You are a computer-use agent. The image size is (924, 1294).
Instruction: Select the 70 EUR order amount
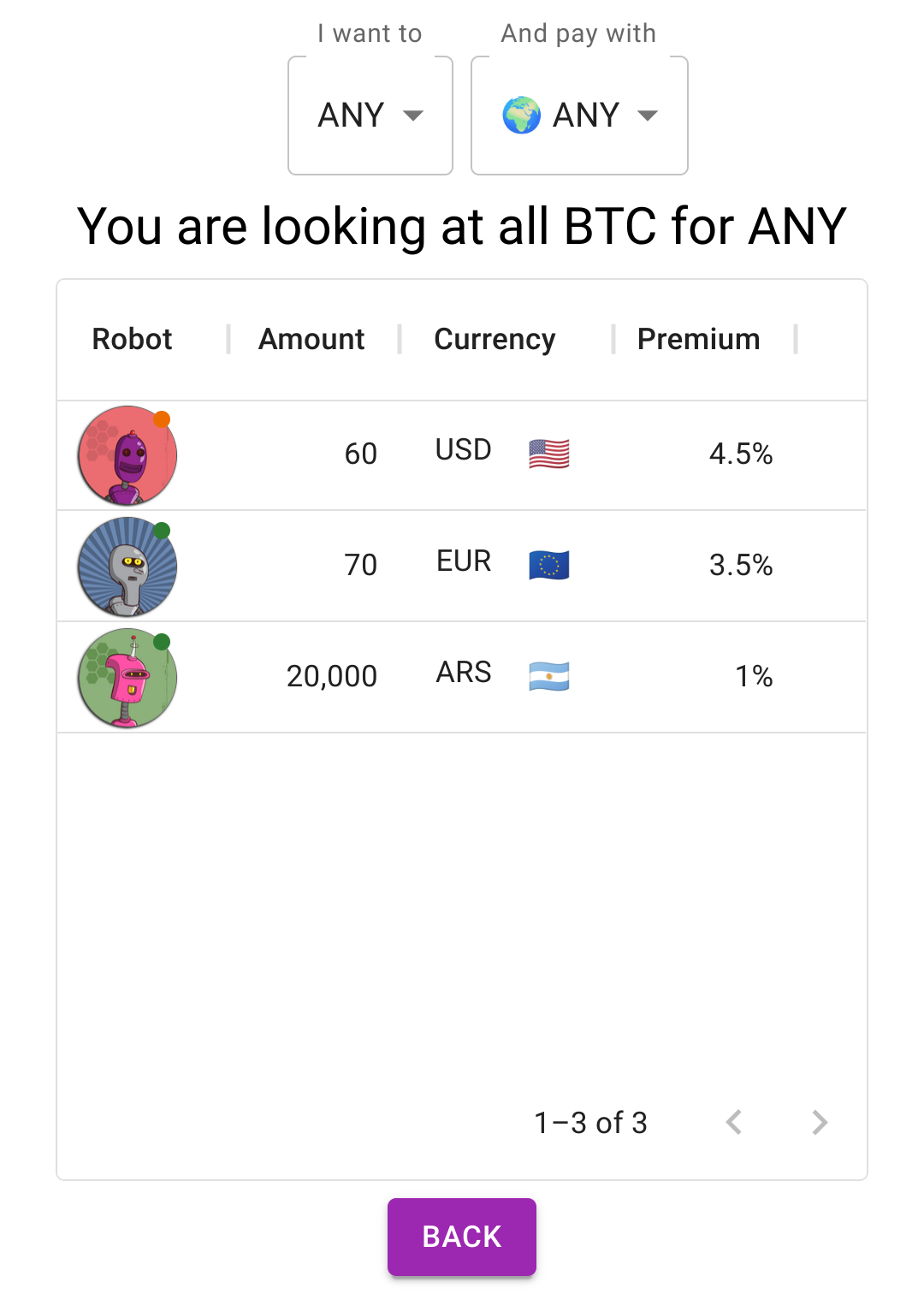coord(360,565)
